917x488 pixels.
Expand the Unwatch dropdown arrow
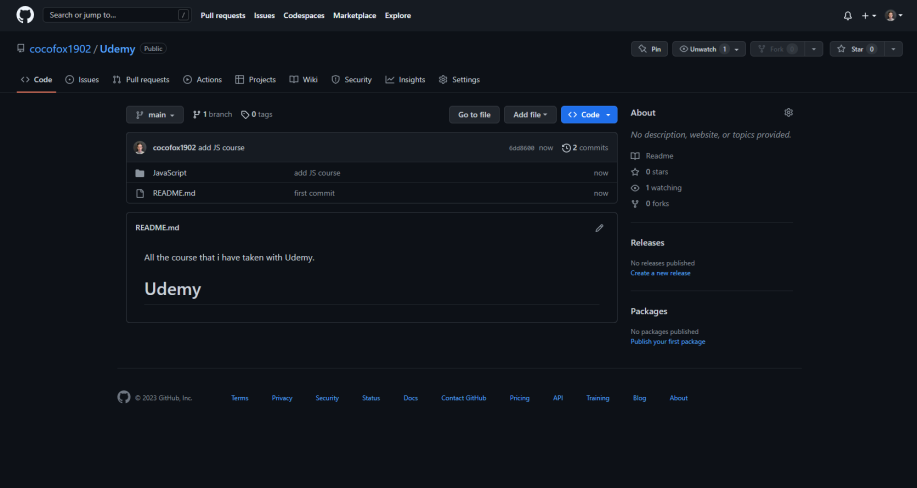click(x=737, y=49)
